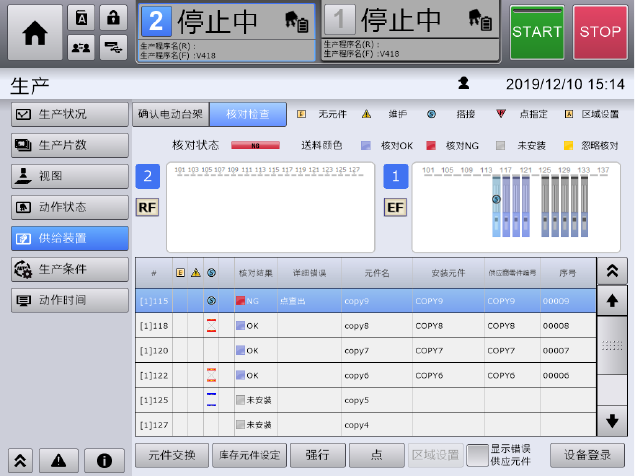
Task: Select table row [1]120 copy7
Action: [x=366, y=350]
